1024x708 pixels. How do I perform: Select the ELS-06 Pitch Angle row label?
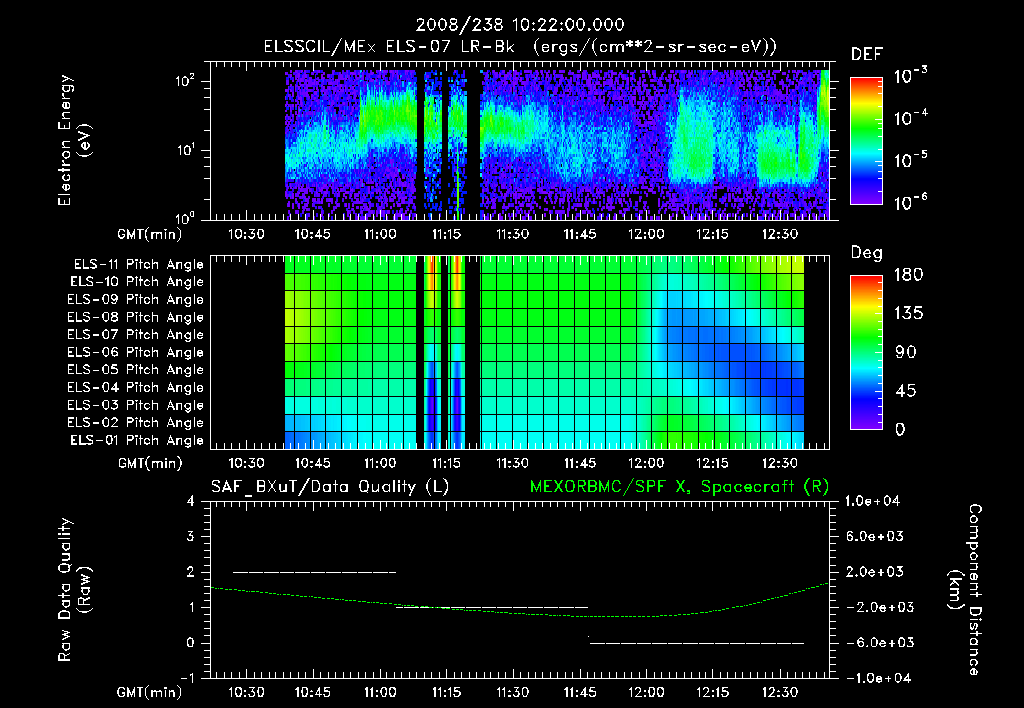click(135, 352)
